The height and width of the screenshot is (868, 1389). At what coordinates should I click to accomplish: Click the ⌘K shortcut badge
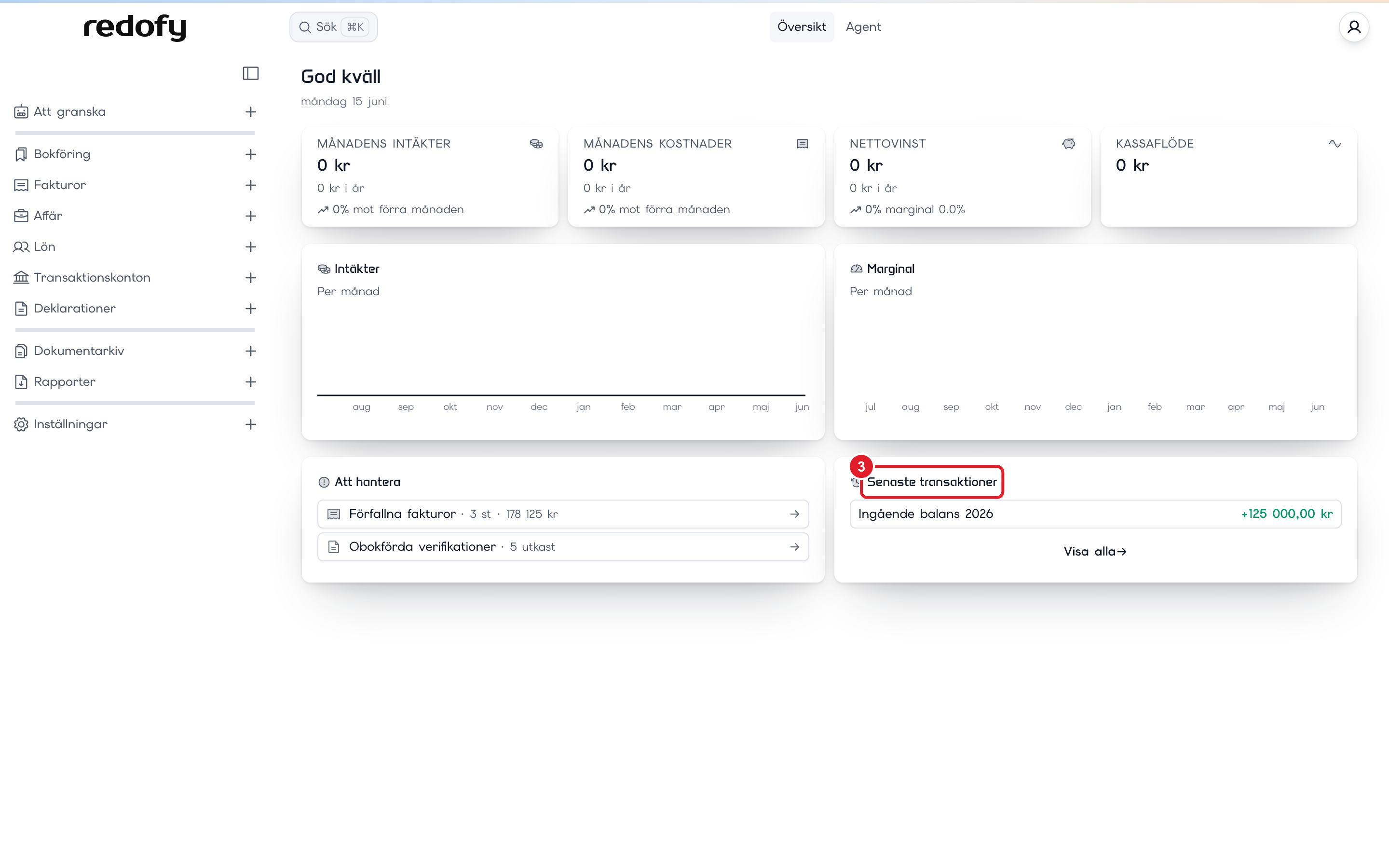355,27
